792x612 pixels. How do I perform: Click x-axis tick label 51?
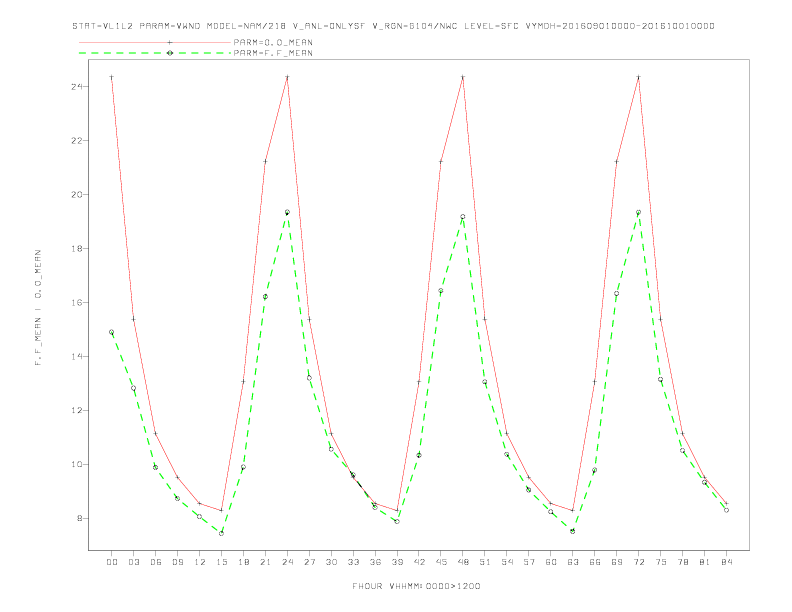[x=485, y=562]
